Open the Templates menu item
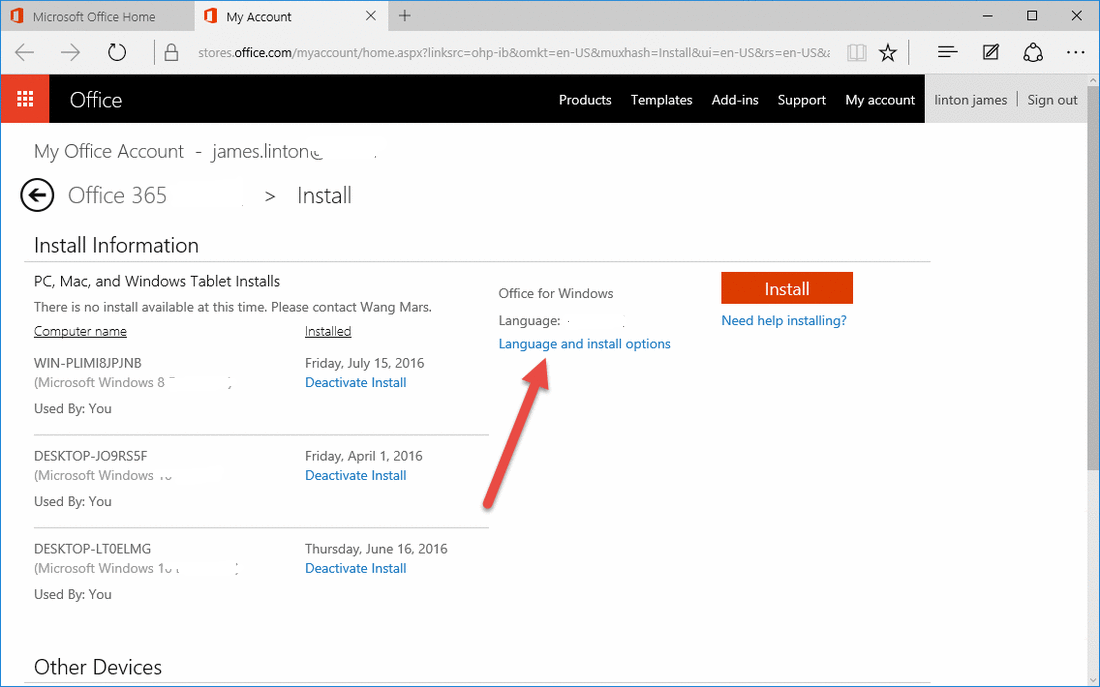The height and width of the screenshot is (687, 1100). (x=662, y=100)
